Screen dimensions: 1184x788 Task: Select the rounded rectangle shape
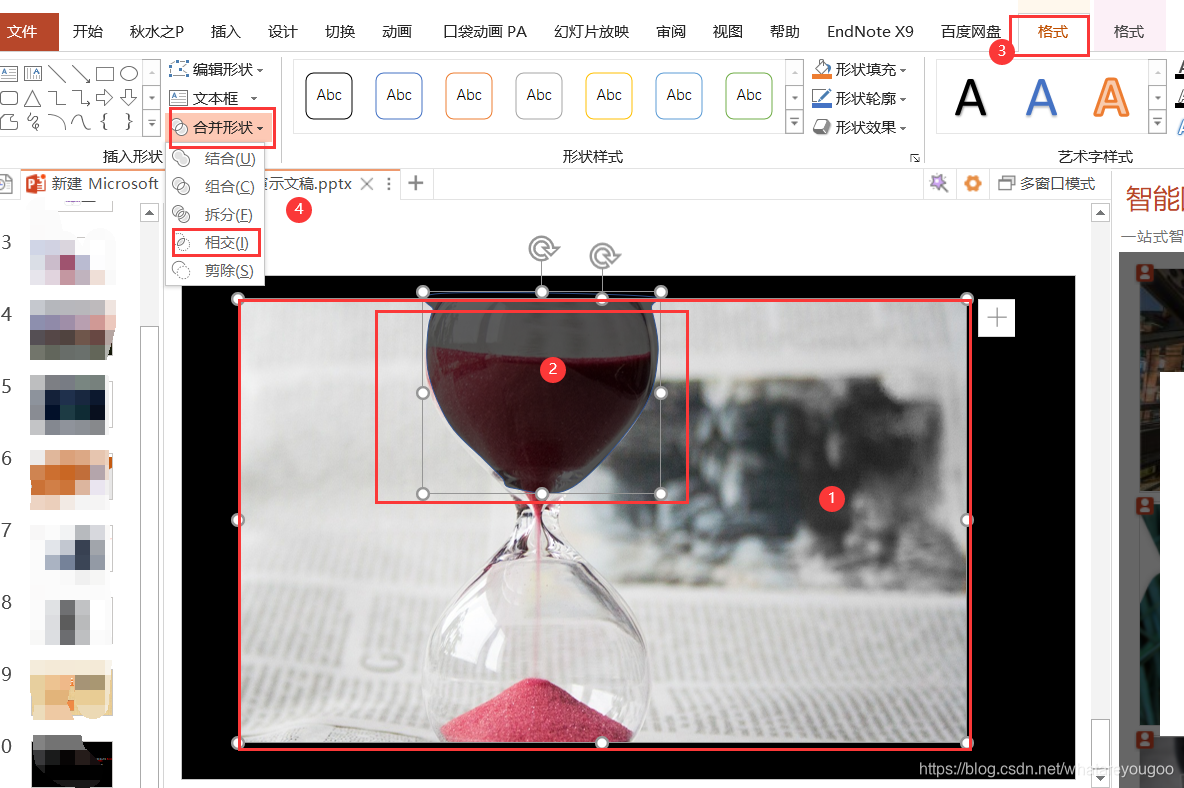click(x=9, y=97)
